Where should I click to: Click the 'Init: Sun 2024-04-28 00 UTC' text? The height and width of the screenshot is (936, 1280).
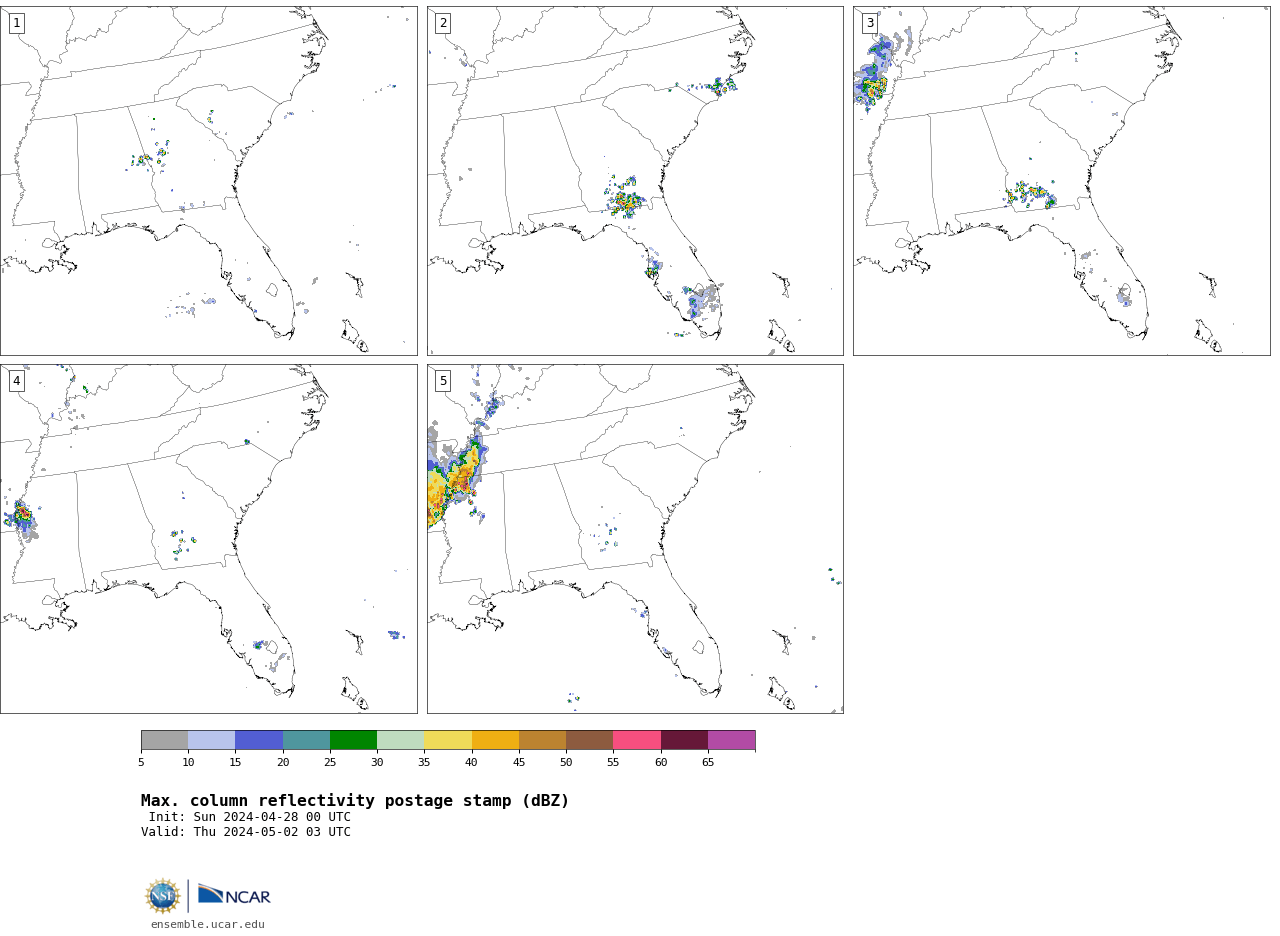pyautogui.click(x=250, y=817)
